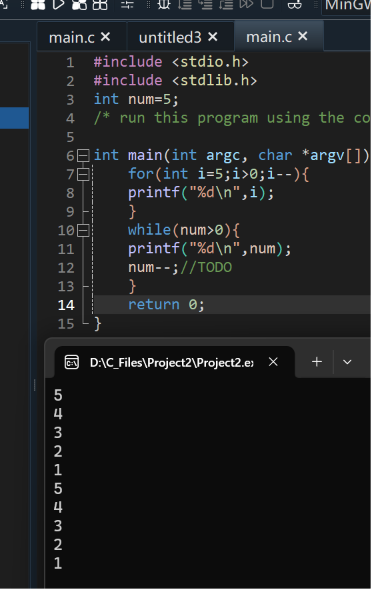Close the Project2.exe terminal tab
This screenshot has width=371, height=589.
pyautogui.click(x=273, y=362)
